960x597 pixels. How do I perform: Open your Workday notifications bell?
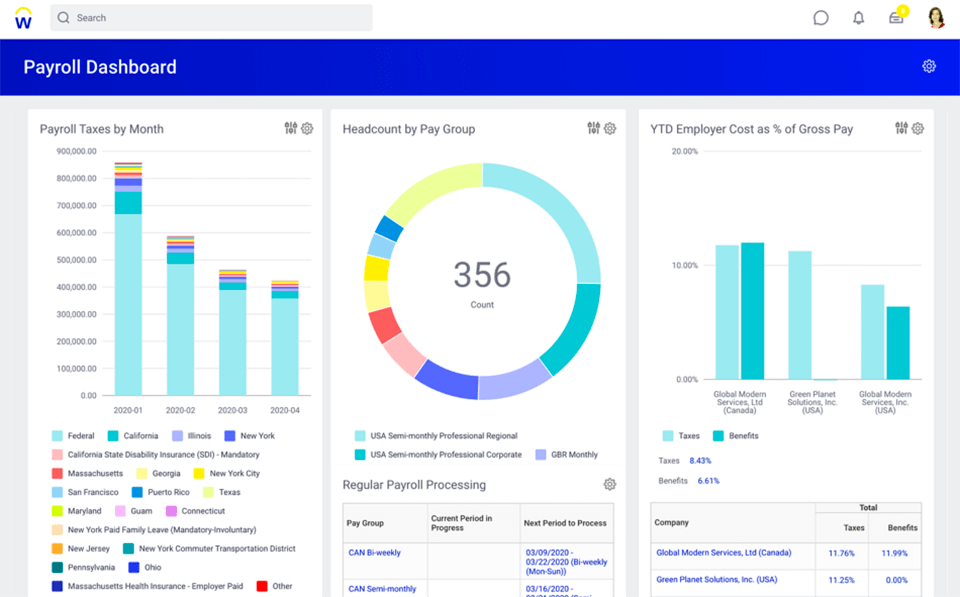pos(858,17)
